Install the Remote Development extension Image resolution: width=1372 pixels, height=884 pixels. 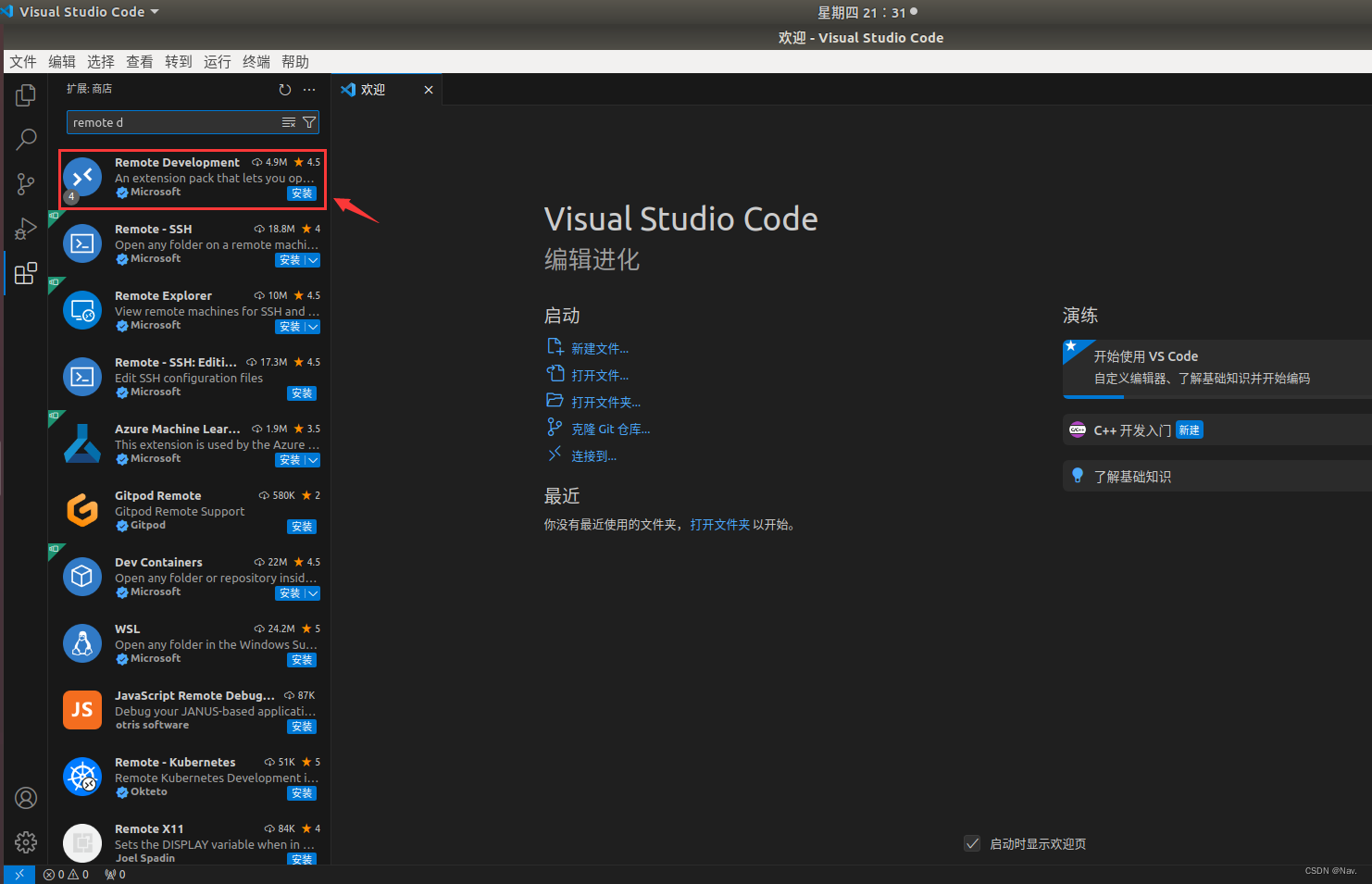(302, 193)
